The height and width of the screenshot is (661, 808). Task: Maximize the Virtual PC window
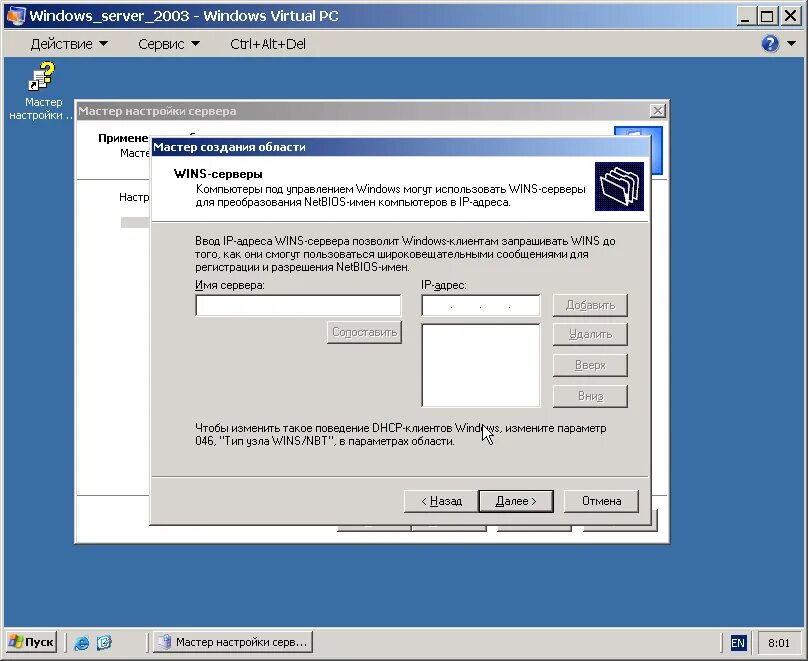pos(767,16)
